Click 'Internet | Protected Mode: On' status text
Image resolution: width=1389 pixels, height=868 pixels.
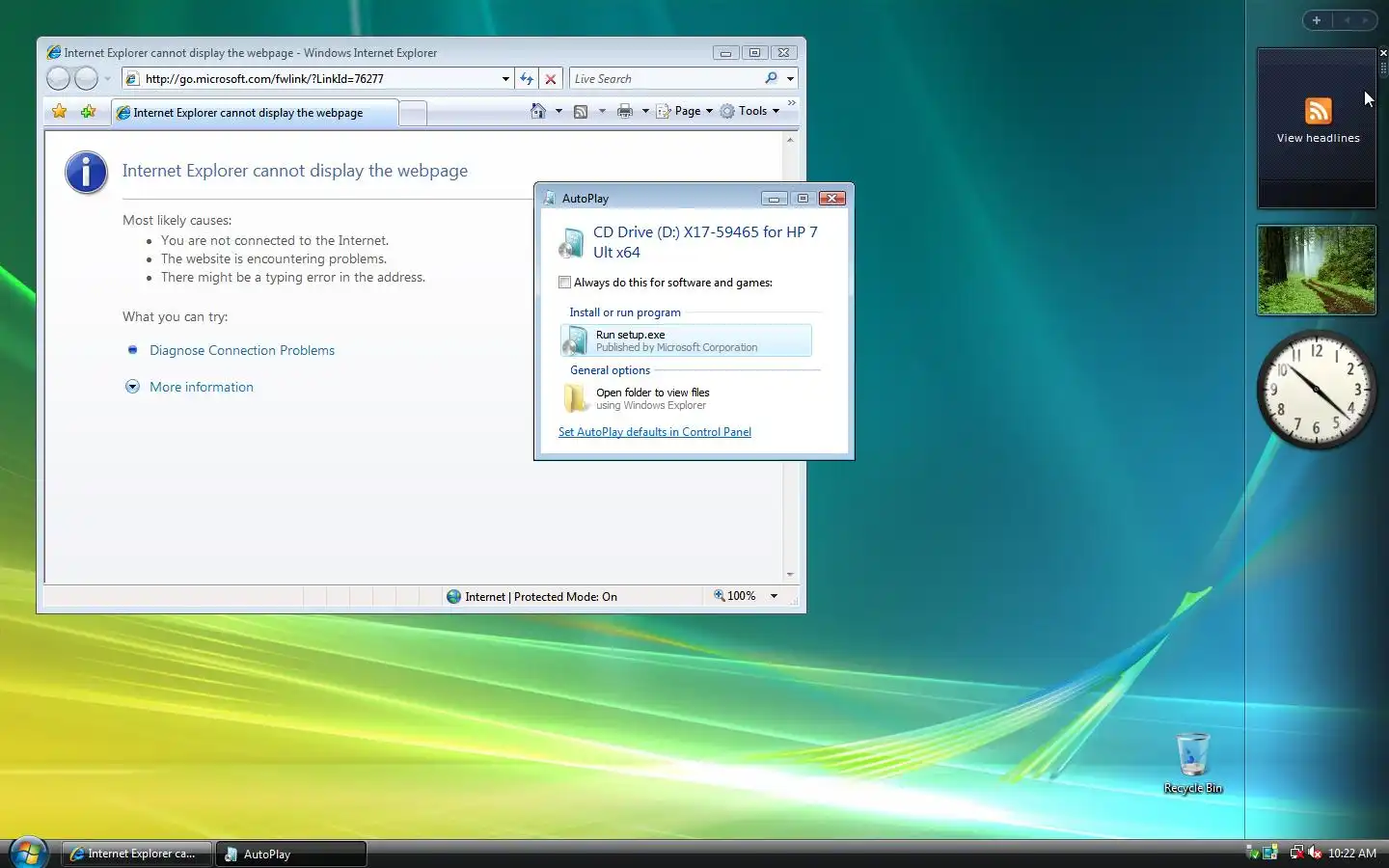541,597
